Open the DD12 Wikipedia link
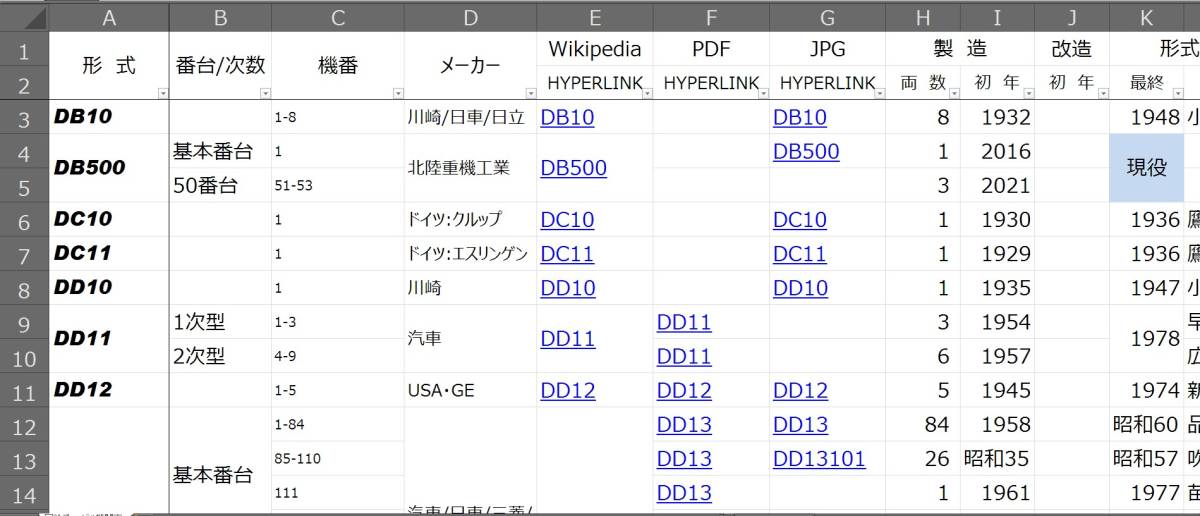Screen dimensions: 1200x516 coord(567,391)
